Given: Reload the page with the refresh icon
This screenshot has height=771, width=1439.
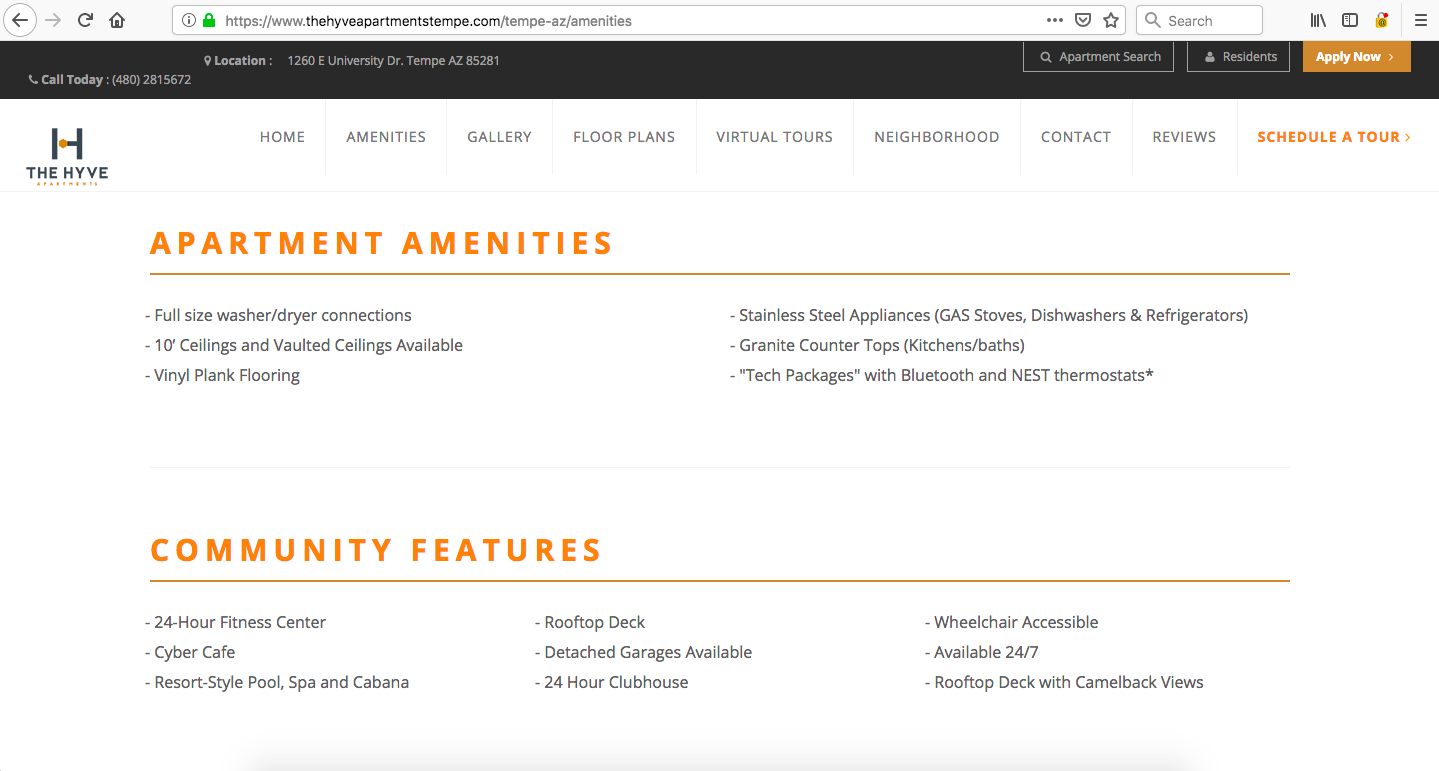Looking at the screenshot, I should (x=86, y=20).
